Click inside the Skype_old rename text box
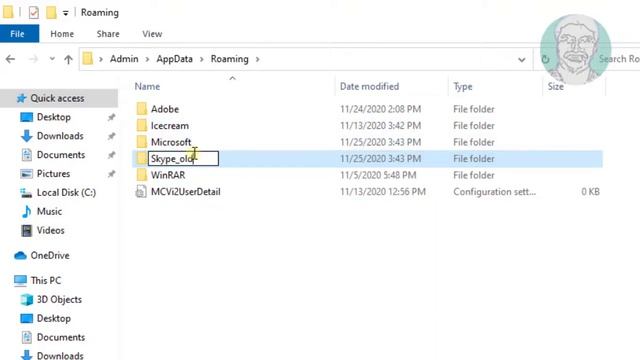The width and height of the screenshot is (640, 360). [x=183, y=158]
